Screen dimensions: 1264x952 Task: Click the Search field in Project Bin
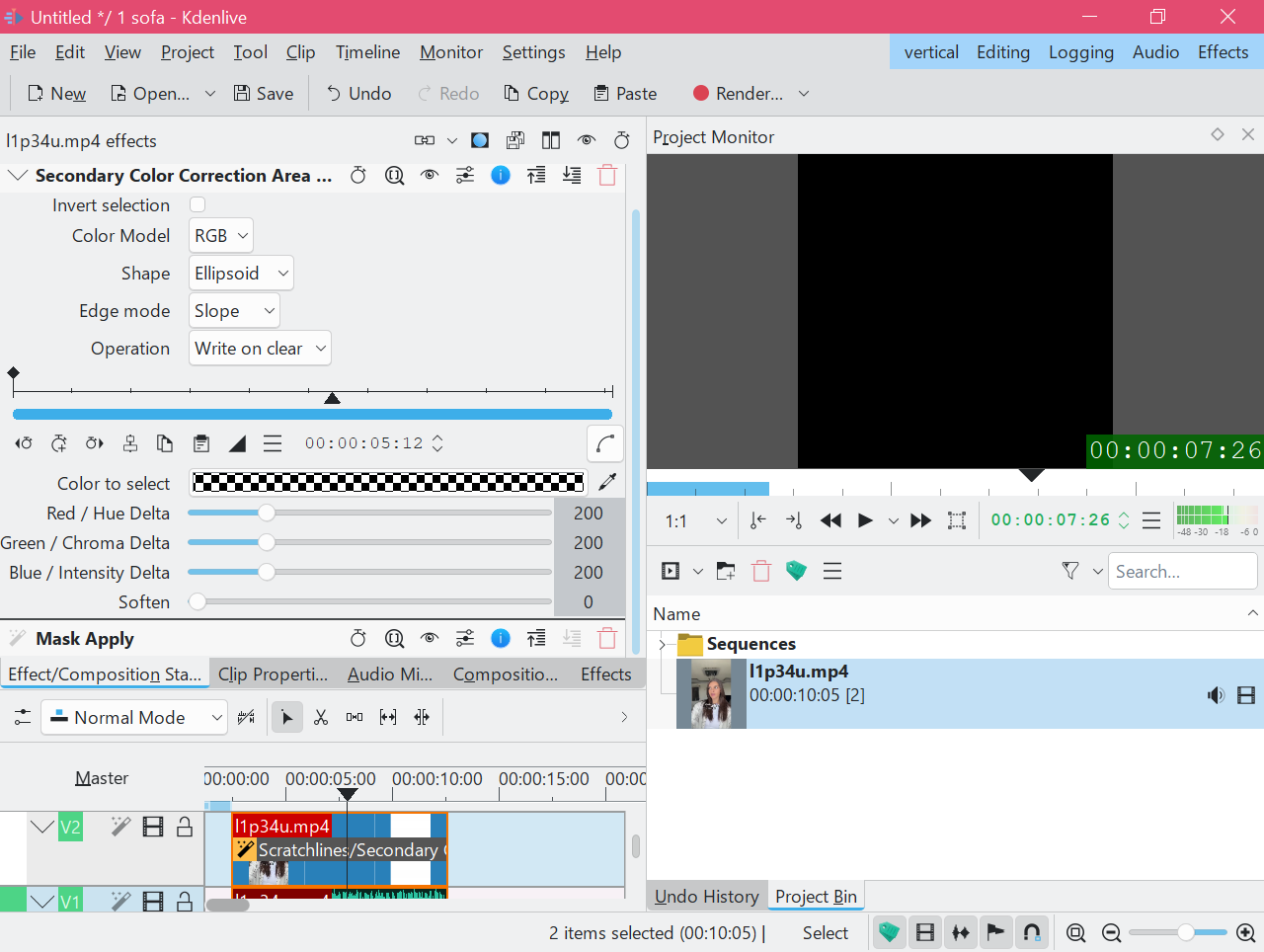(1181, 571)
